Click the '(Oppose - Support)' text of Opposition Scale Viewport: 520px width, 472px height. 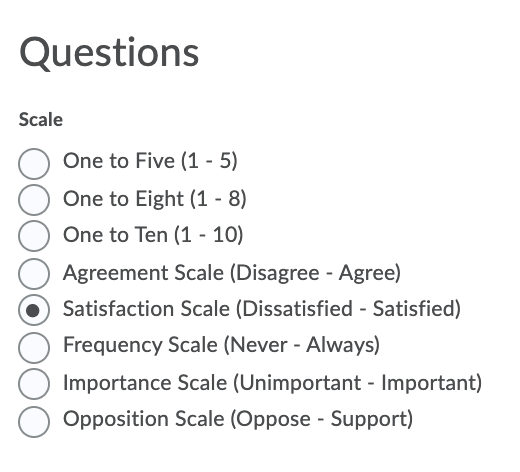point(322,419)
